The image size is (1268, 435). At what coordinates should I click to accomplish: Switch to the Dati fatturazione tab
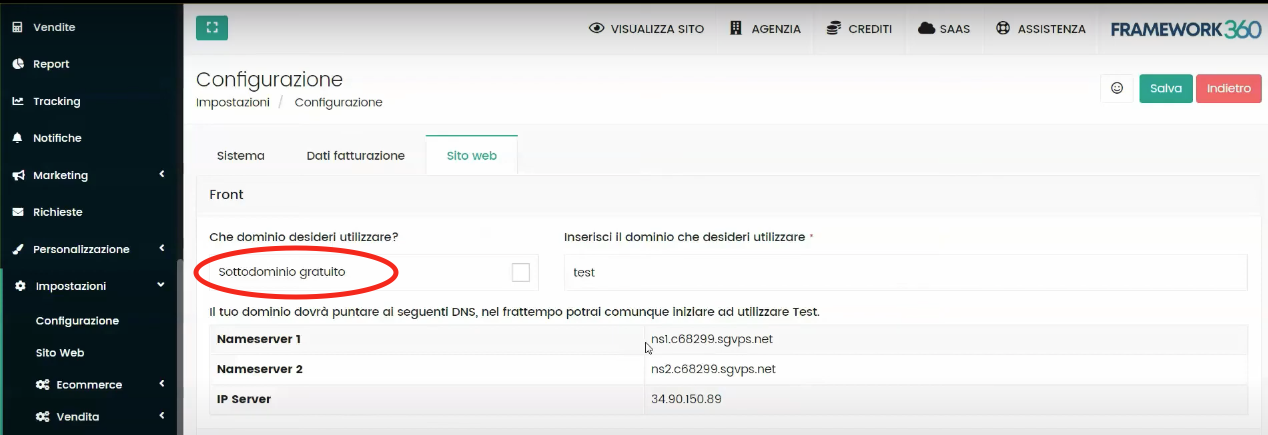pyautogui.click(x=355, y=155)
